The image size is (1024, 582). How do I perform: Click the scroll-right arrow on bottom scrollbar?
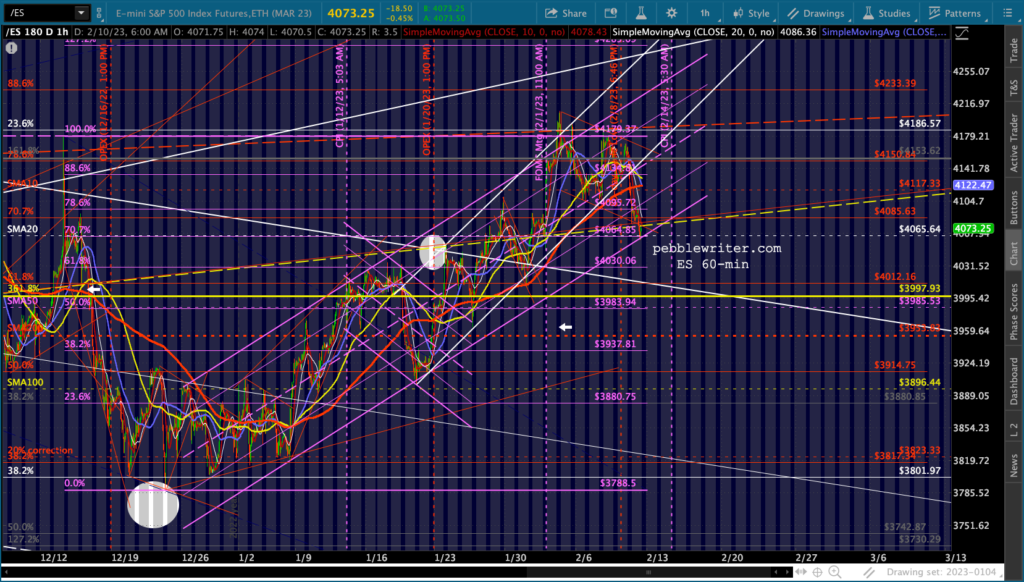(787, 573)
